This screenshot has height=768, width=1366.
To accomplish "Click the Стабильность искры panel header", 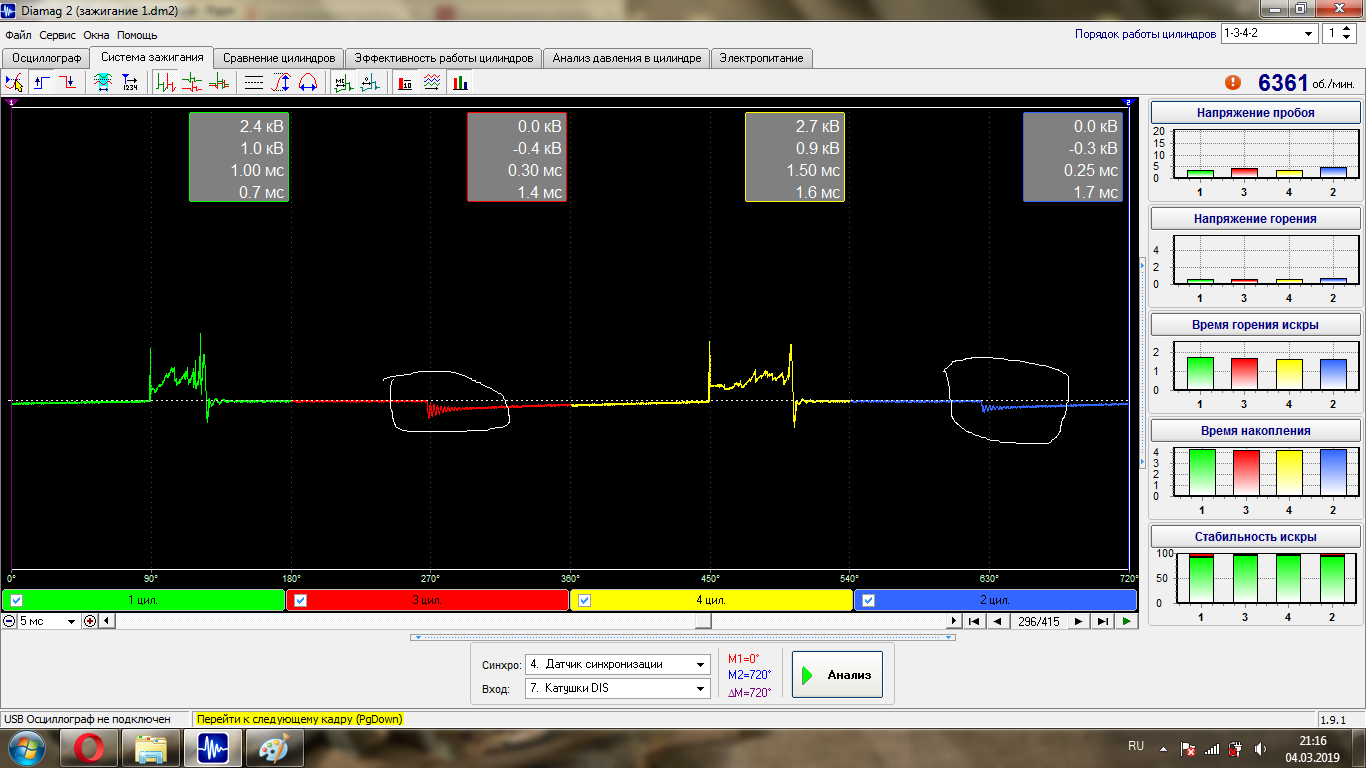I will (x=1255, y=537).
